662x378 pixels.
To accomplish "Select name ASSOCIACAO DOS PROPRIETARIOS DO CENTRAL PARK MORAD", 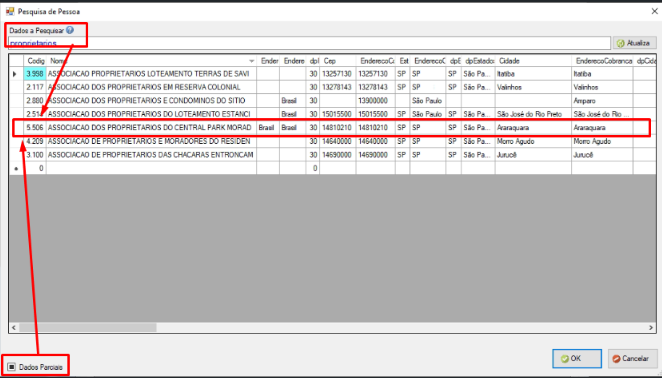I will tap(151, 128).
